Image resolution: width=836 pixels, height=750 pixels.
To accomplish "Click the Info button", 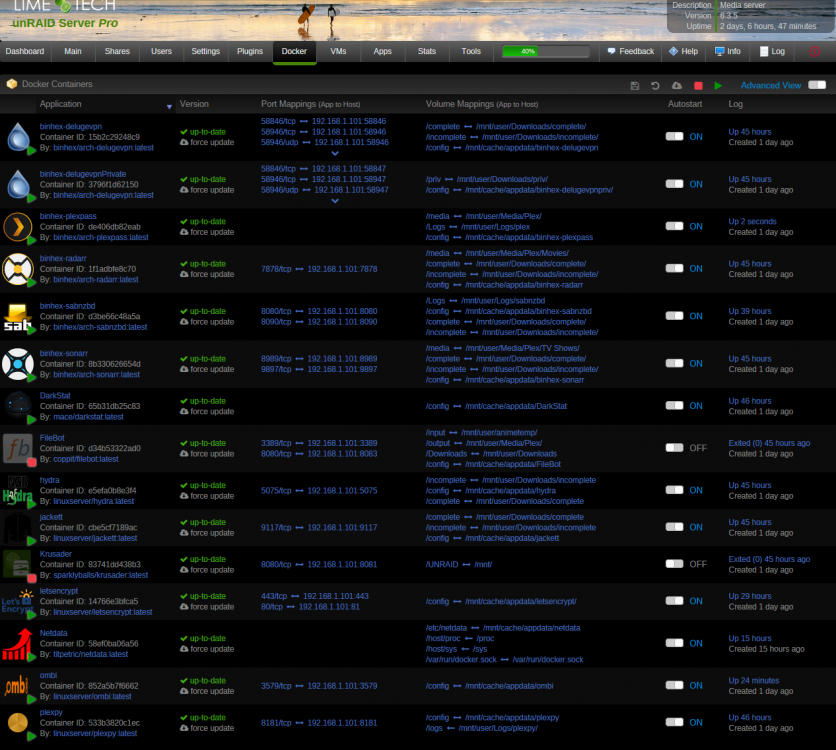I will coord(728,51).
